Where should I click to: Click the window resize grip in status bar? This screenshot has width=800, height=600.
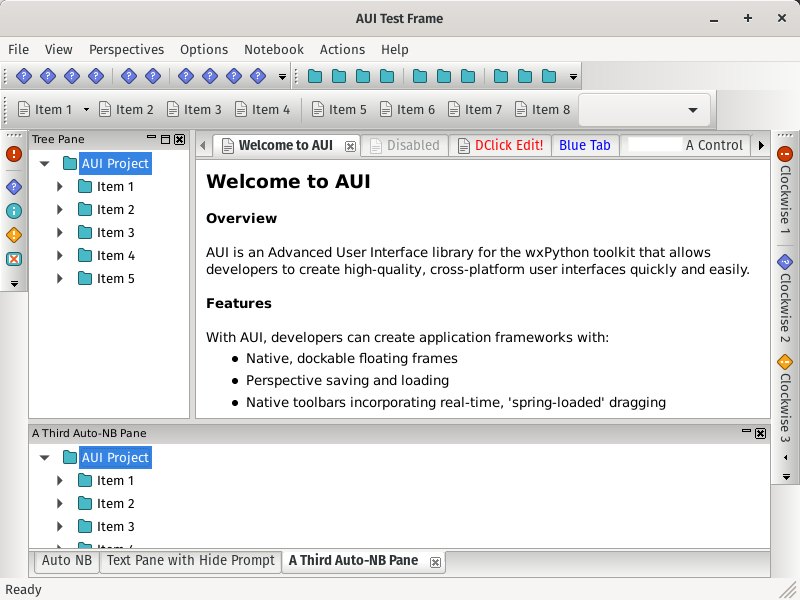[x=789, y=590]
